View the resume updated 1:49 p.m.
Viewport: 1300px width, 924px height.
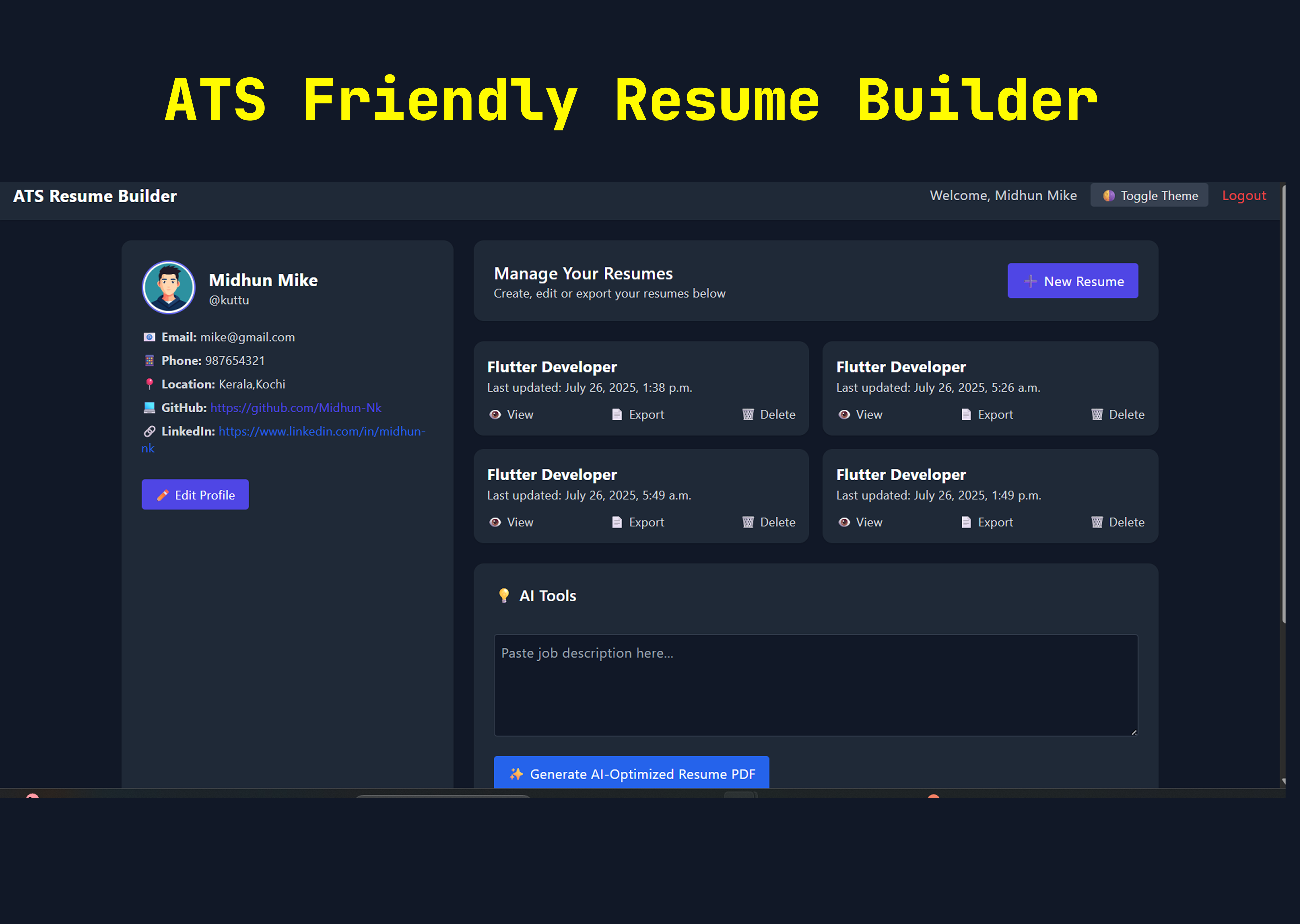tap(860, 522)
